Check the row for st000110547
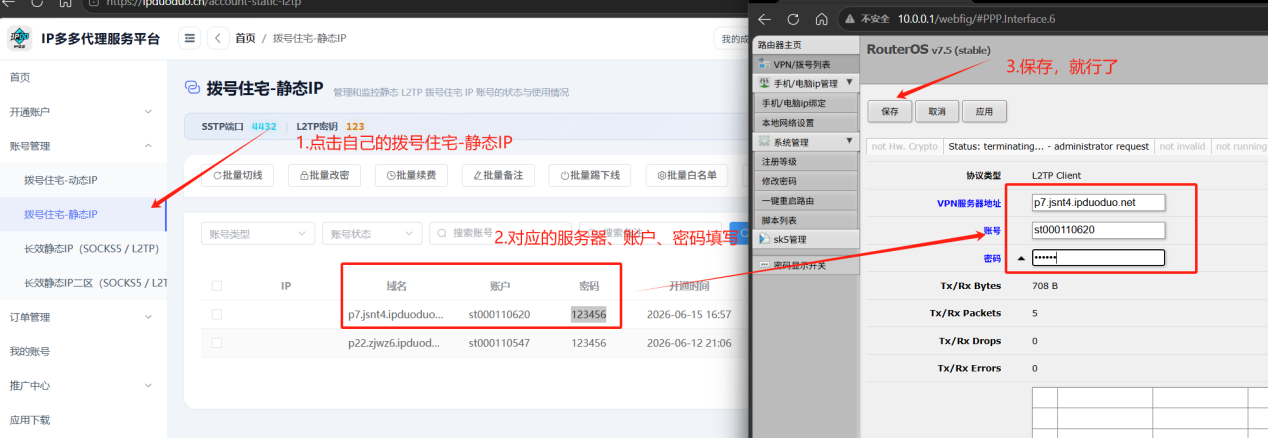Image resolution: width=1268 pixels, height=438 pixels. point(217,342)
